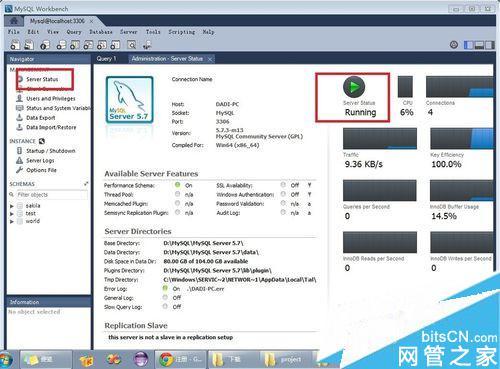500x369 pixels.
Task: Open Data Import/Restore item
Action: click(51, 127)
